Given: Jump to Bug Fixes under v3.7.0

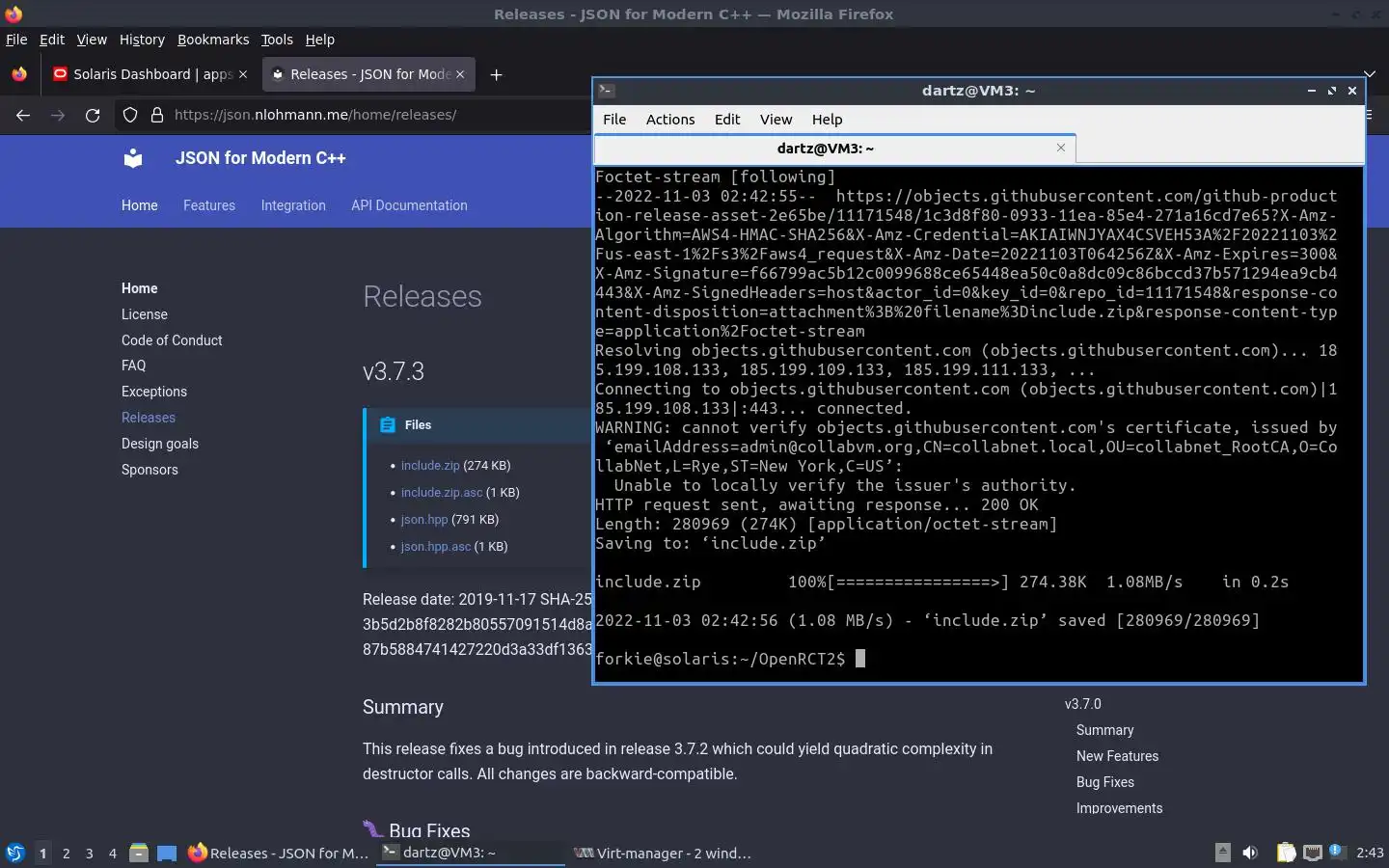Looking at the screenshot, I should 1105,782.
